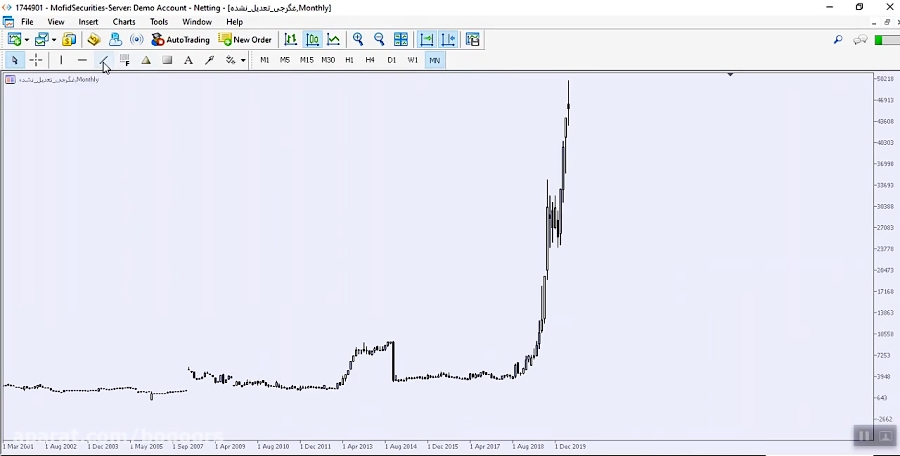
Task: Open the Insert menu
Action: pyautogui.click(x=88, y=22)
